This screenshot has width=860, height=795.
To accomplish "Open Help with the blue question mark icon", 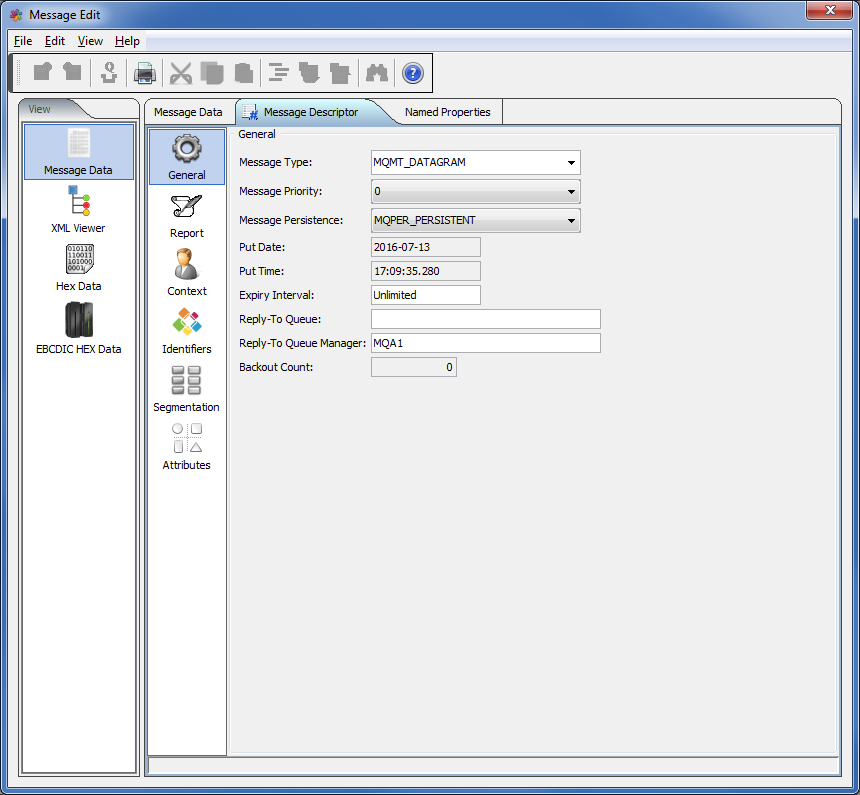I will (x=412, y=73).
